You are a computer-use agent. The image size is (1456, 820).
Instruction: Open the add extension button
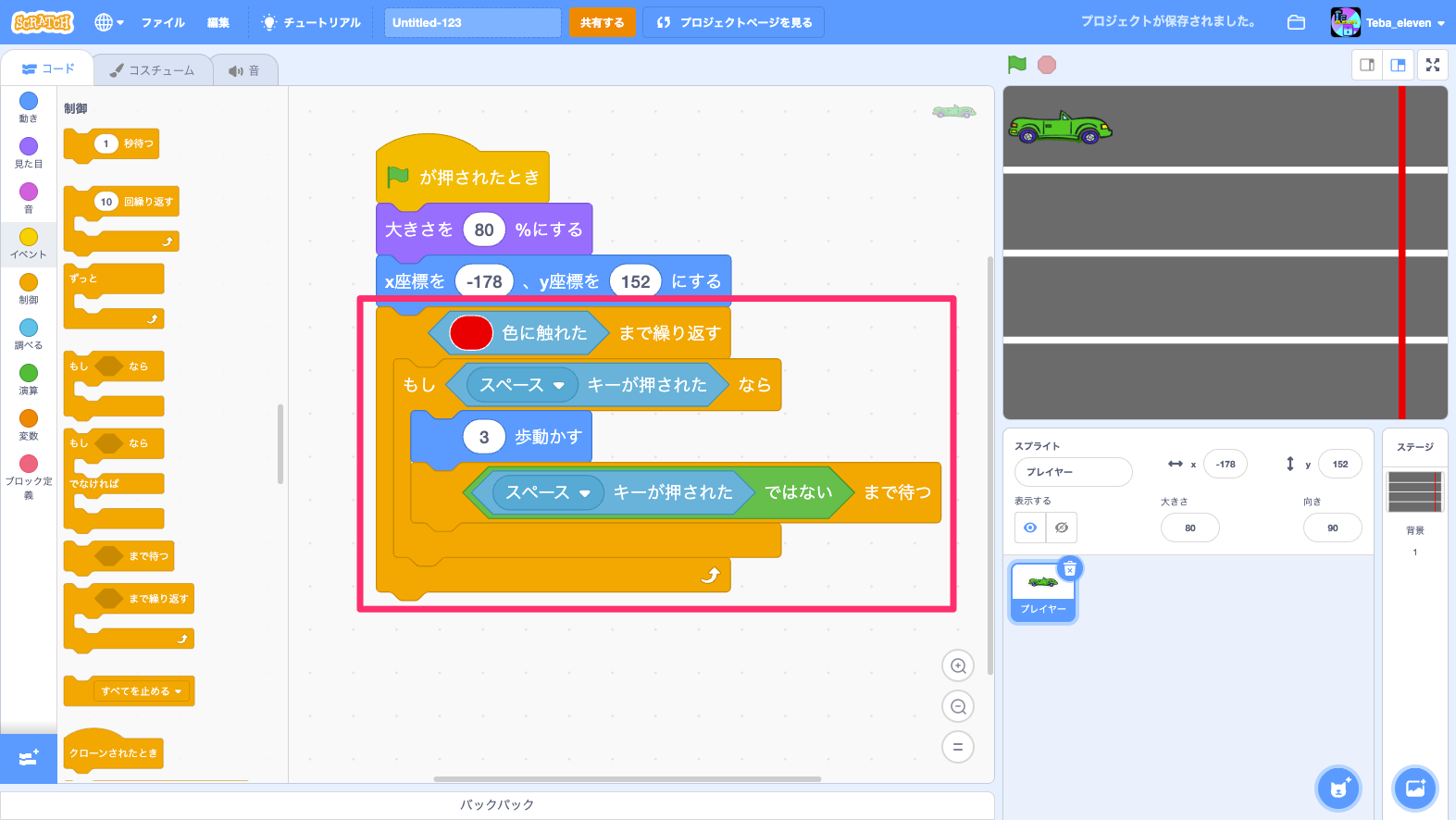pyautogui.click(x=29, y=758)
